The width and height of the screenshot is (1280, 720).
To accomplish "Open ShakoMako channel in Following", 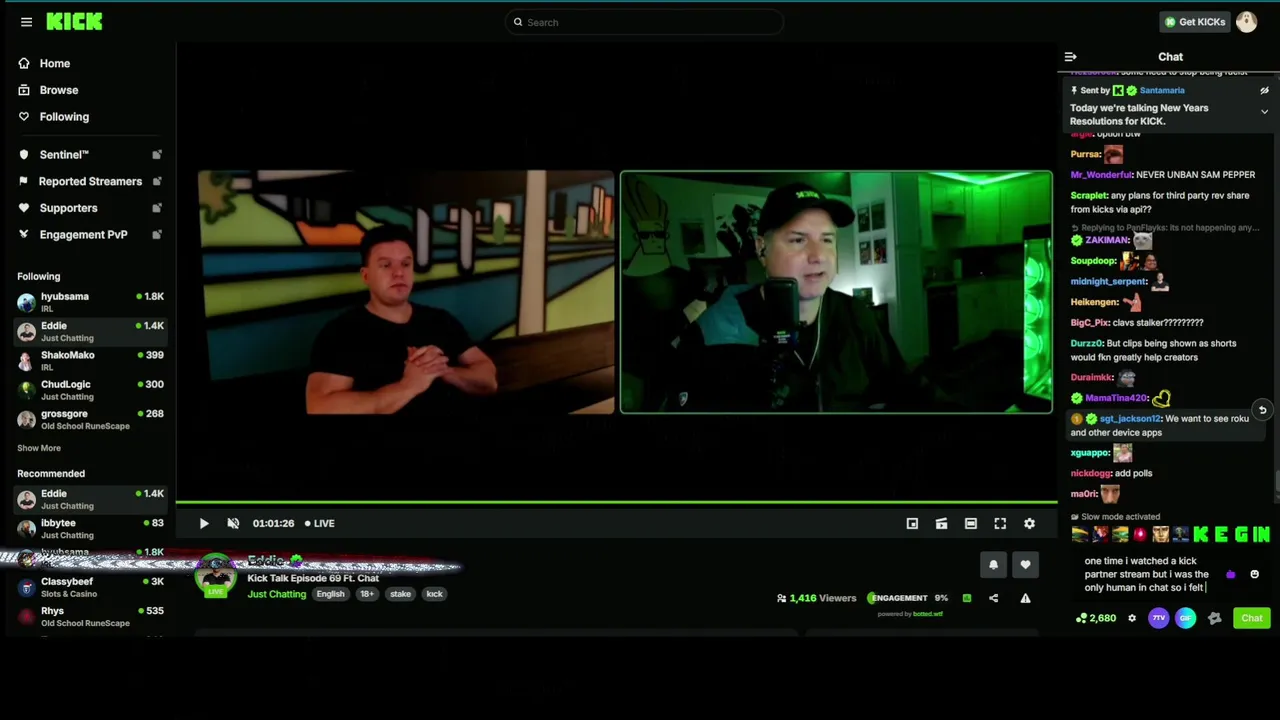I will pos(90,361).
